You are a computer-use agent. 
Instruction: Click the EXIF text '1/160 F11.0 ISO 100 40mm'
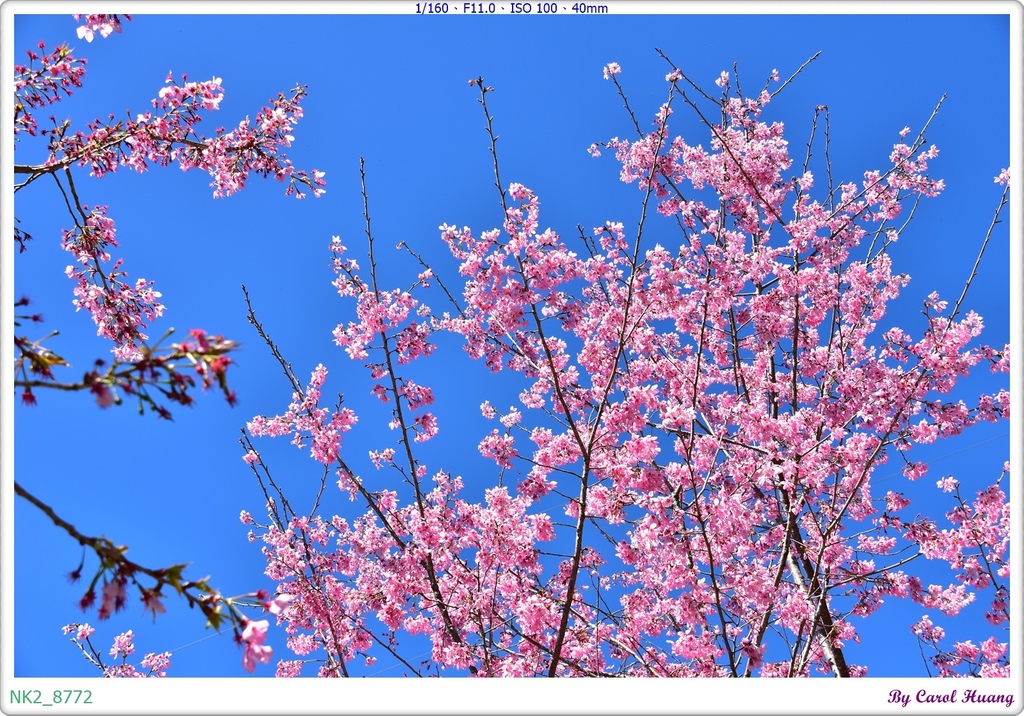pyautogui.click(x=511, y=8)
